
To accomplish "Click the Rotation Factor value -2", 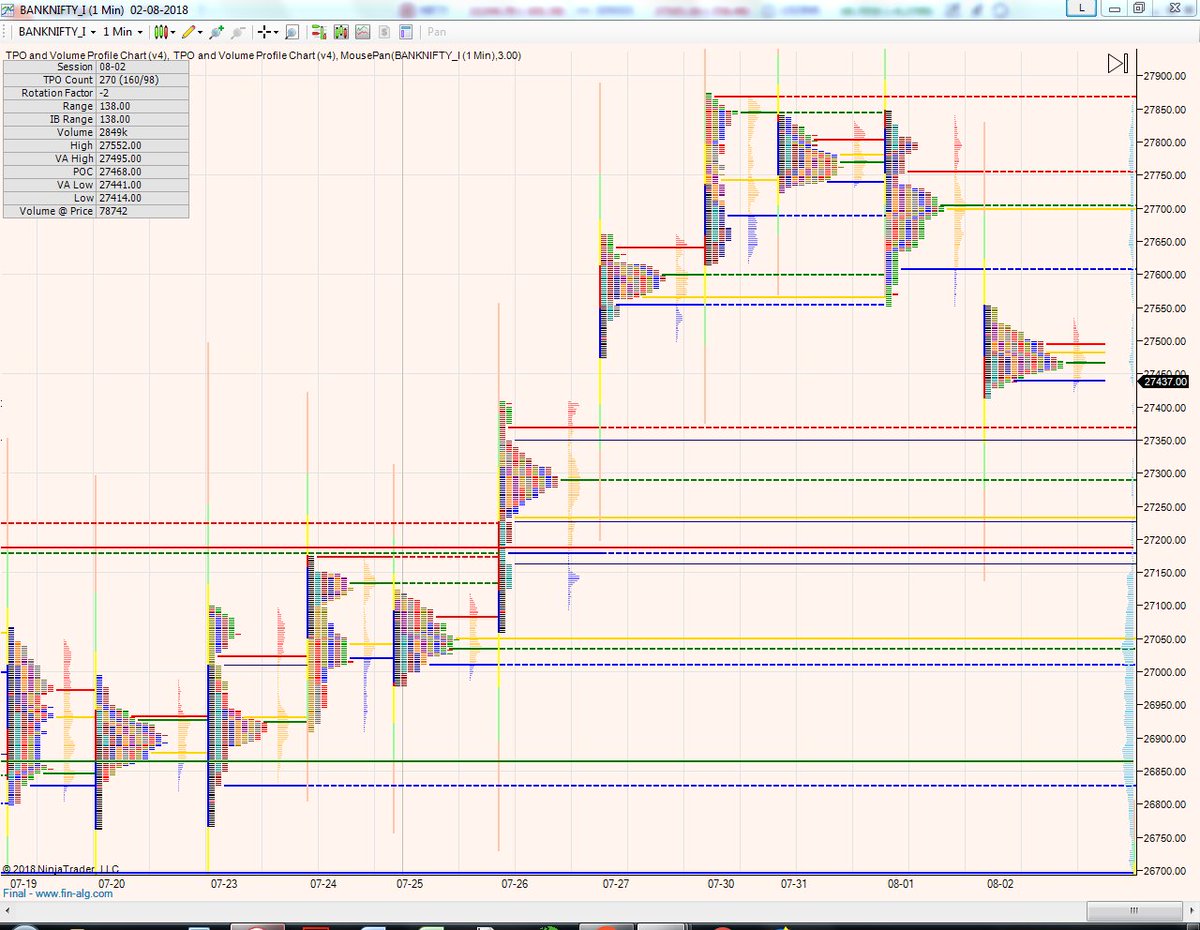I will coord(104,93).
